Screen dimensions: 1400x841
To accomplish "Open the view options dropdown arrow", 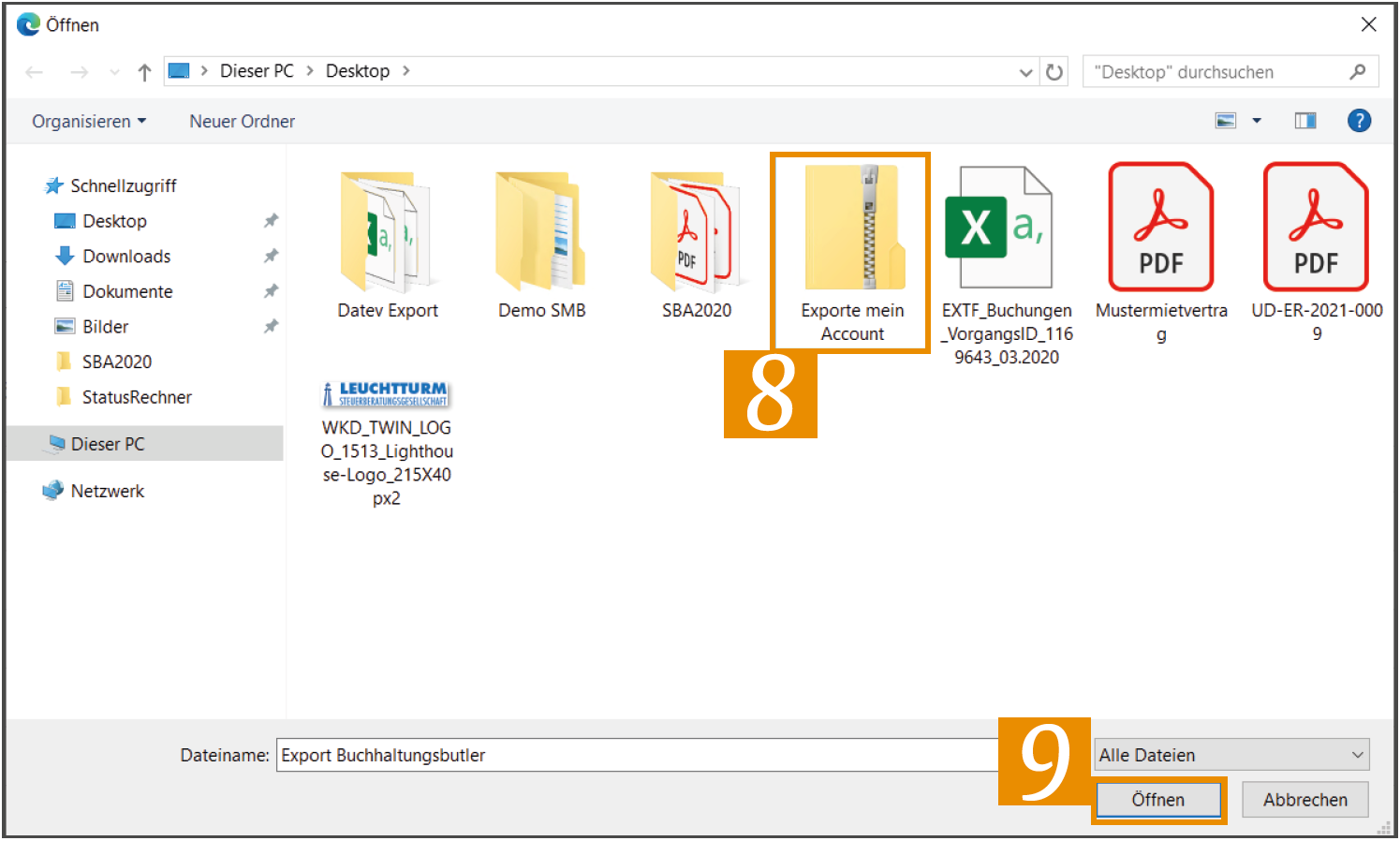I will tap(1257, 121).
